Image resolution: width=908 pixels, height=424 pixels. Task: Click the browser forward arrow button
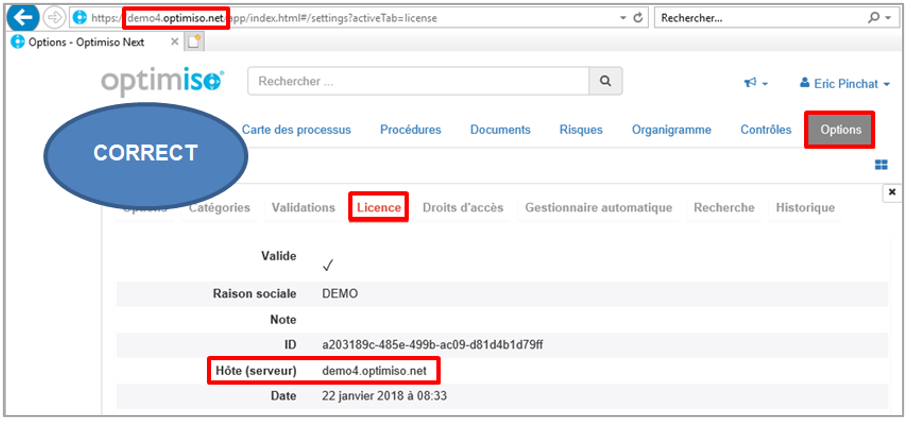(x=54, y=17)
